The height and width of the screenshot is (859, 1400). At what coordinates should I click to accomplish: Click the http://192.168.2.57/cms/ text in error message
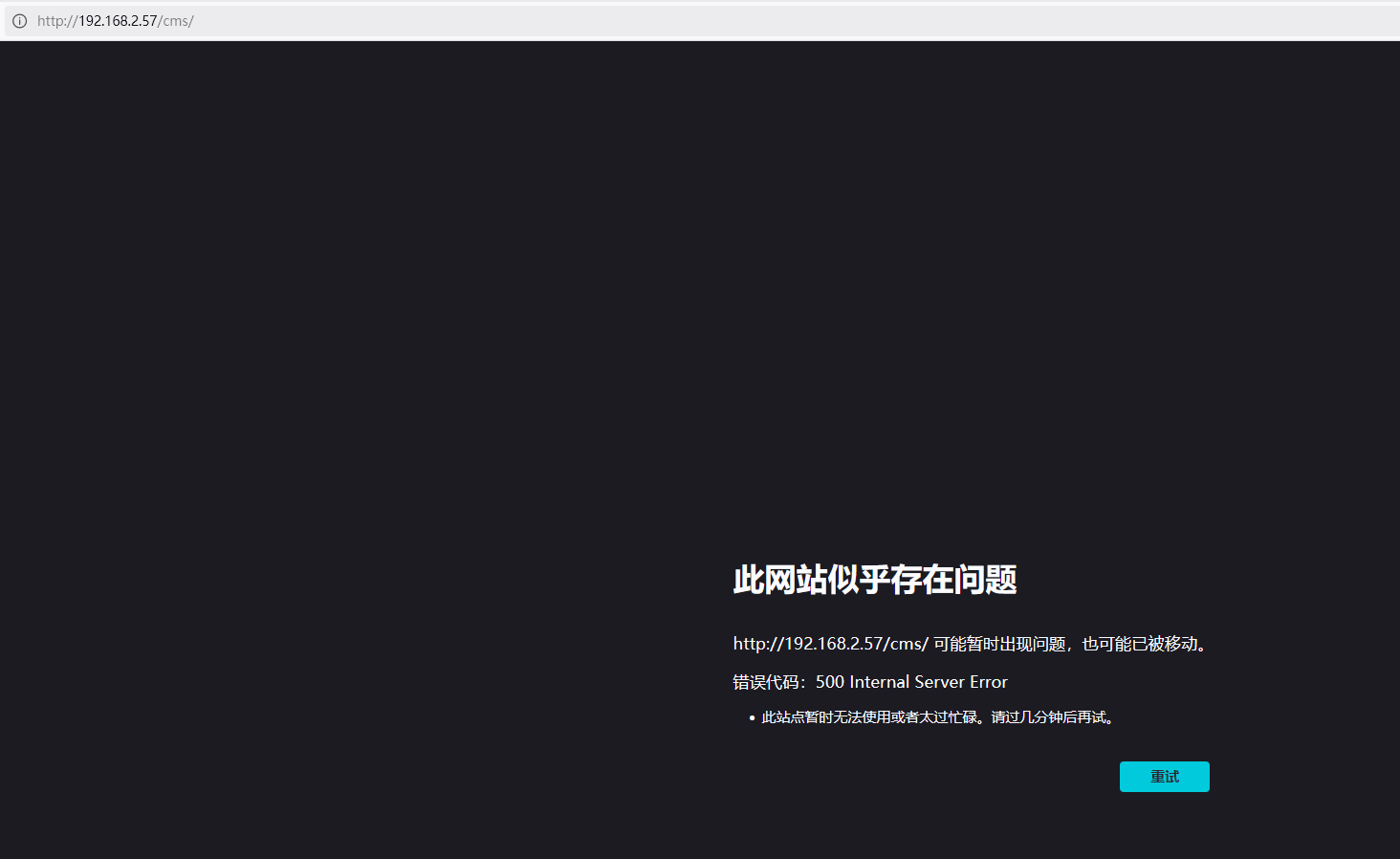[830, 644]
